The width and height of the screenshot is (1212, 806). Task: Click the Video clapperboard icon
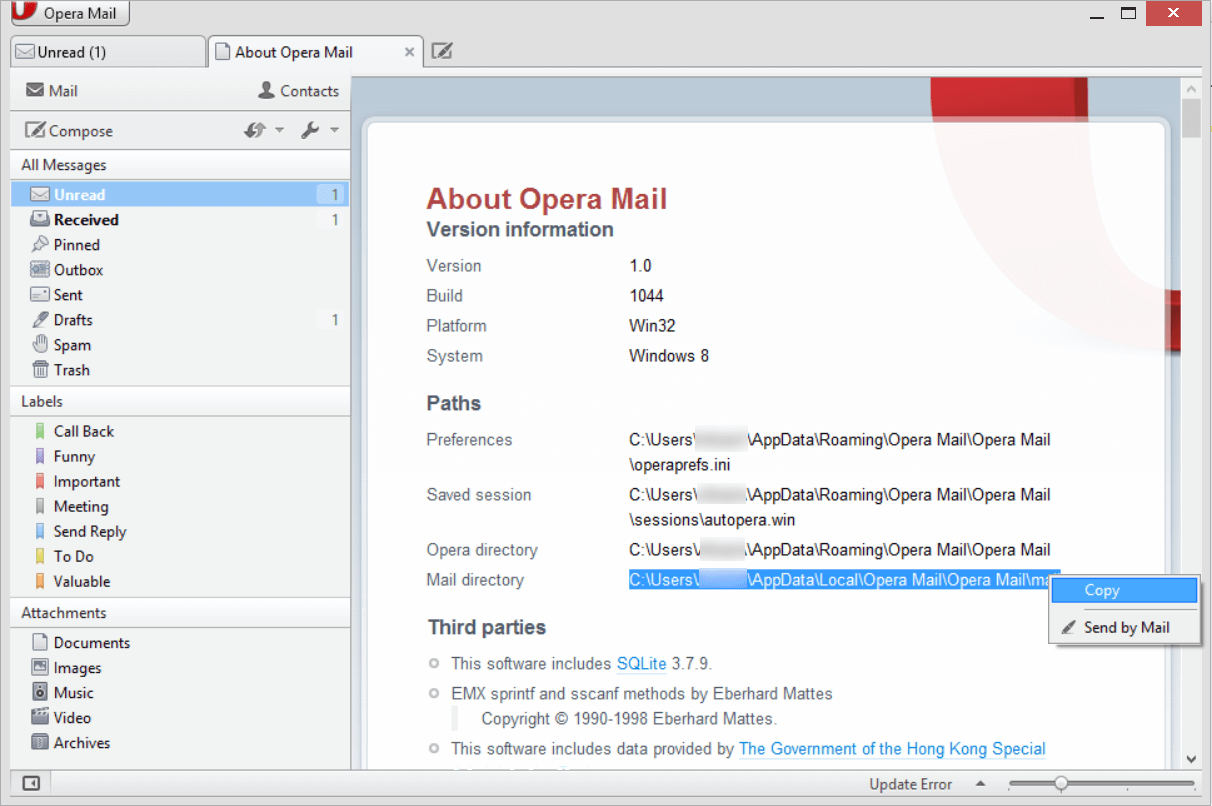[x=40, y=717]
